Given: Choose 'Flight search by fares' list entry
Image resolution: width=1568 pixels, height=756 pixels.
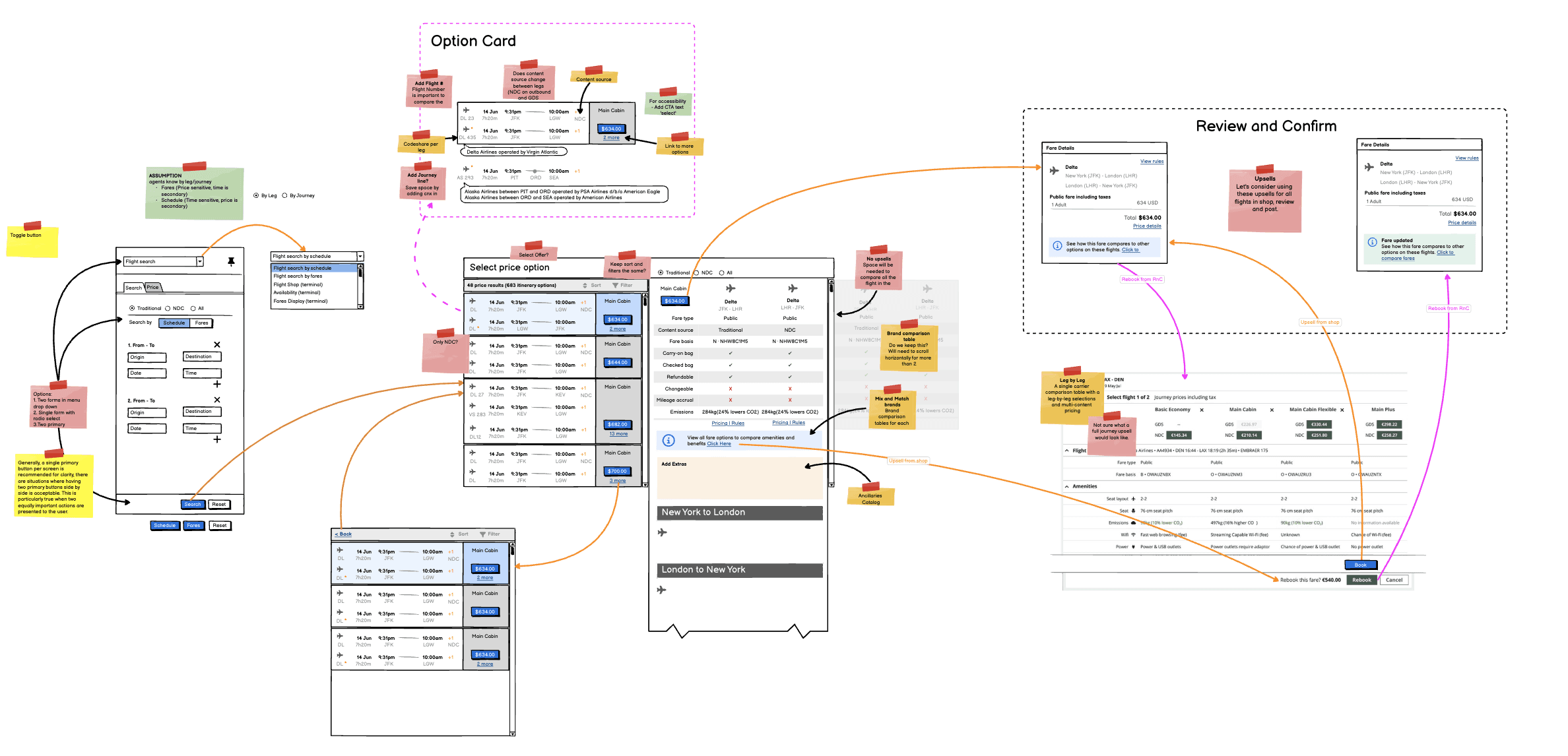Looking at the screenshot, I should (298, 276).
